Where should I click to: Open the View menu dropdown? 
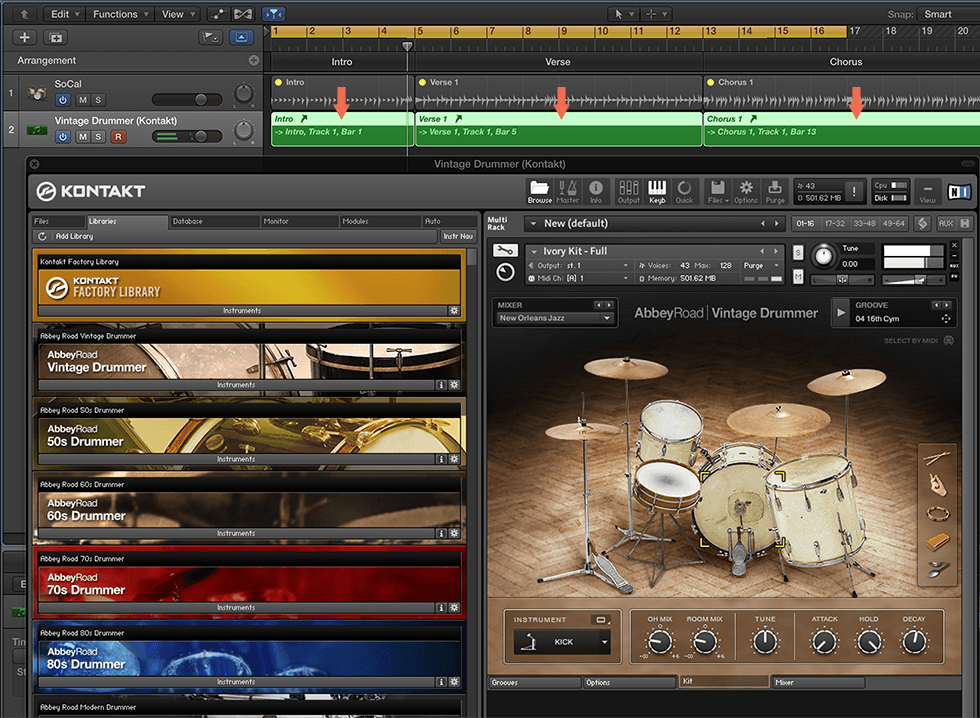pyautogui.click(x=178, y=14)
